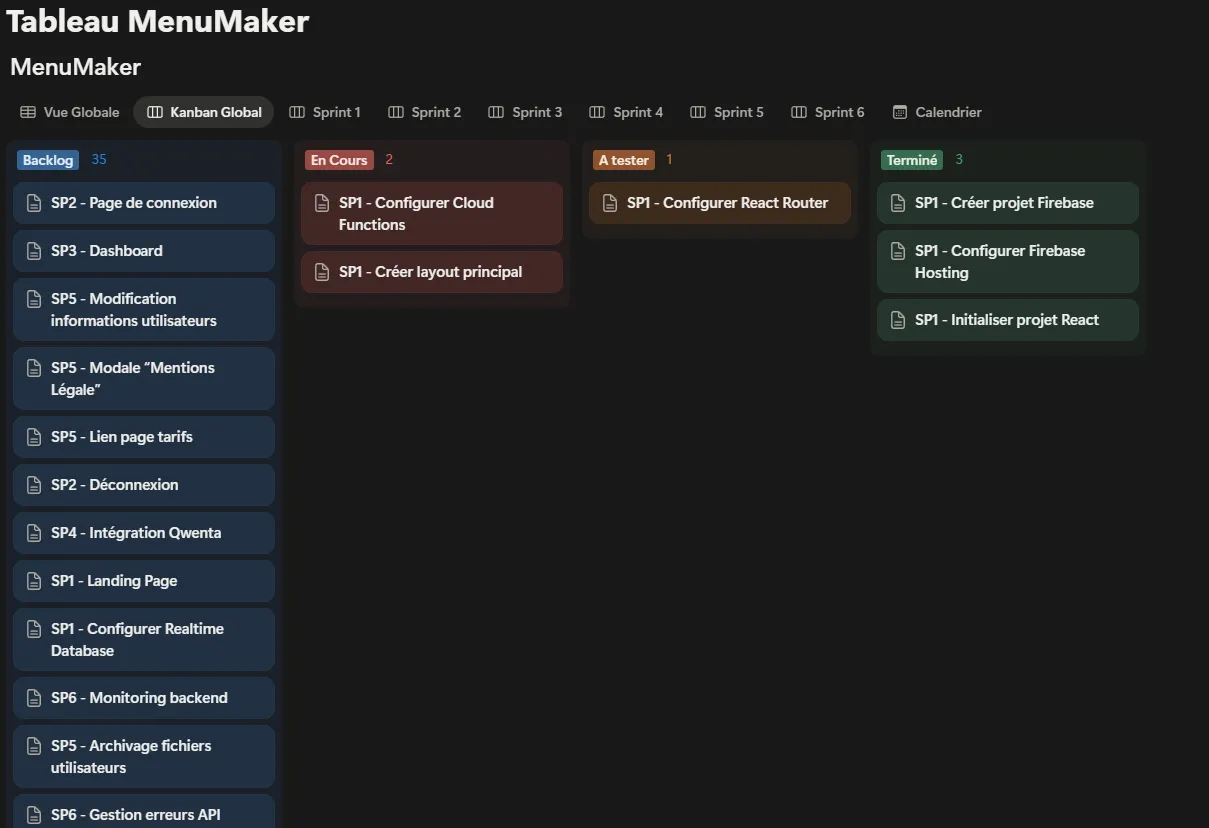Click page icon on Configurer Cloud Functions card
This screenshot has width=1209, height=828.
pos(322,203)
